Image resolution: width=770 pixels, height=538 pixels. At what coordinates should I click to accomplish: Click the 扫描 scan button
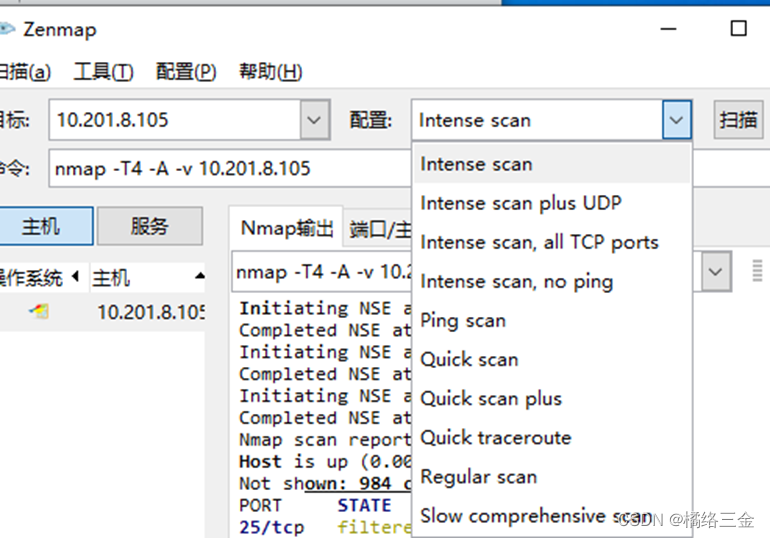pyautogui.click(x=738, y=120)
